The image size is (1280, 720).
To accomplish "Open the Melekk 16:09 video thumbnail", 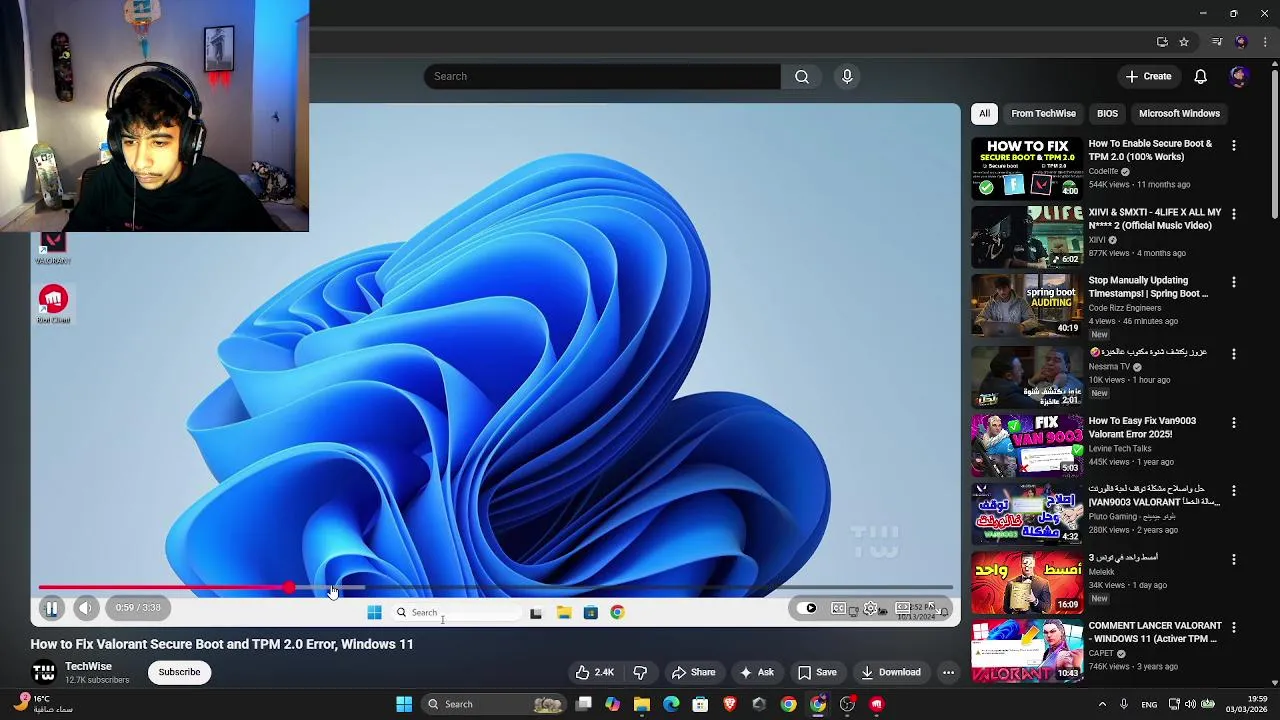I will pyautogui.click(x=1027, y=582).
